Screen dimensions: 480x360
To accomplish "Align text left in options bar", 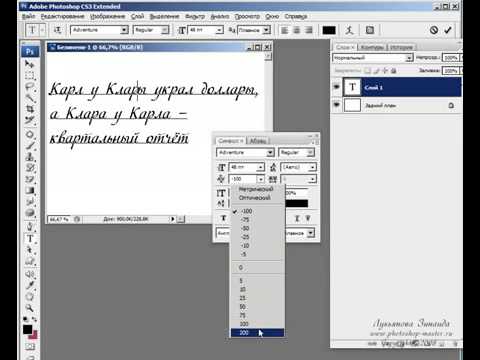I will (284, 30).
